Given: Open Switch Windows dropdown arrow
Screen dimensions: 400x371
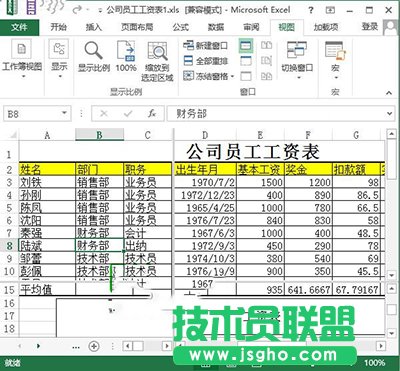Looking at the screenshot, I should (299, 77).
